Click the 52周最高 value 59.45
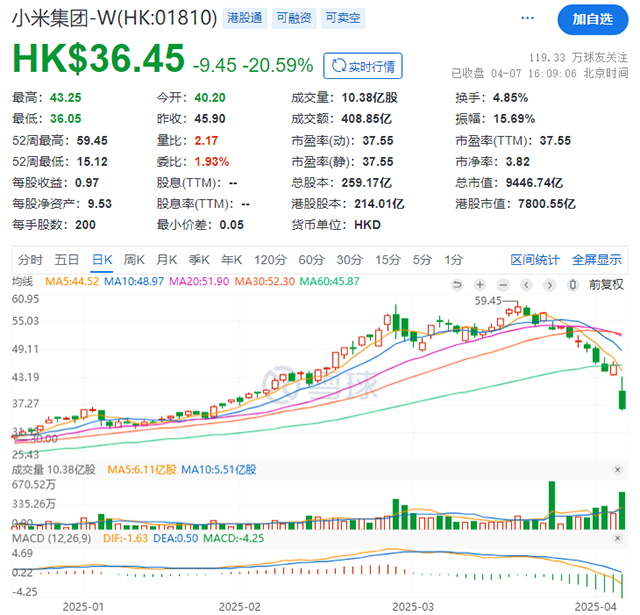The width and height of the screenshot is (640, 615). click(92, 140)
